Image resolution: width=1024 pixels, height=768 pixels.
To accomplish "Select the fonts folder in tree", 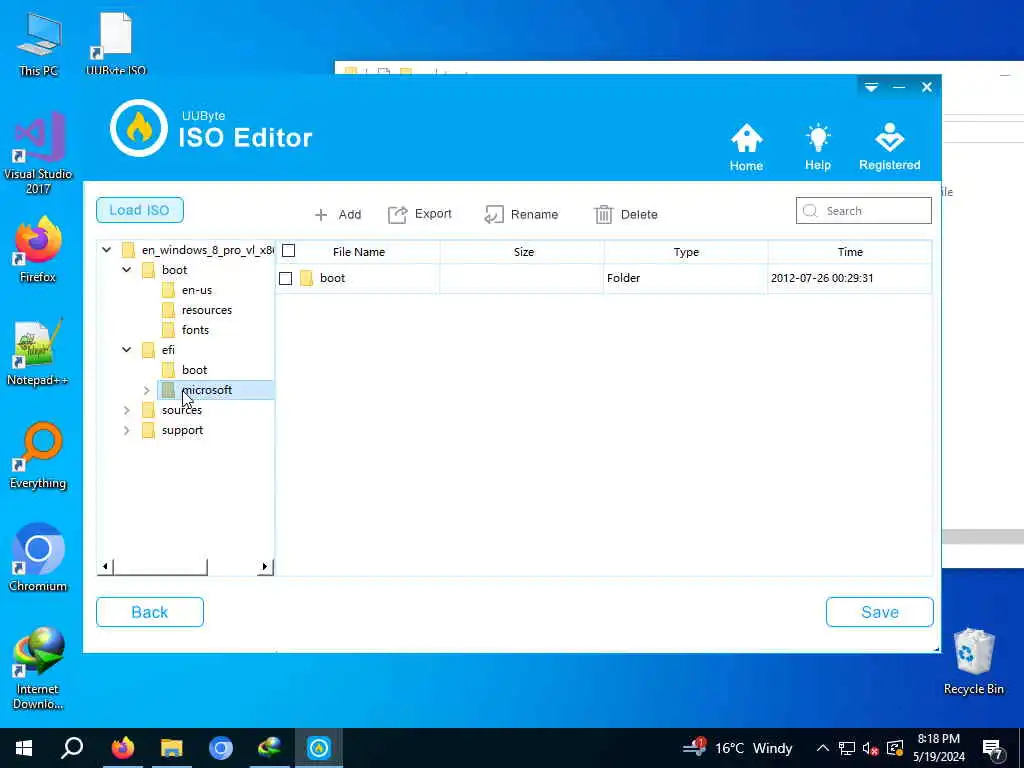I will tap(195, 330).
